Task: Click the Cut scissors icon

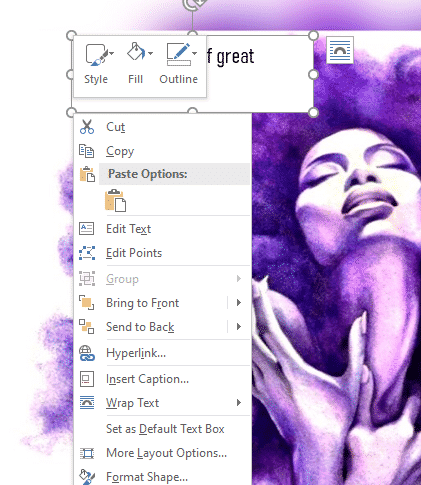Action: click(x=87, y=127)
